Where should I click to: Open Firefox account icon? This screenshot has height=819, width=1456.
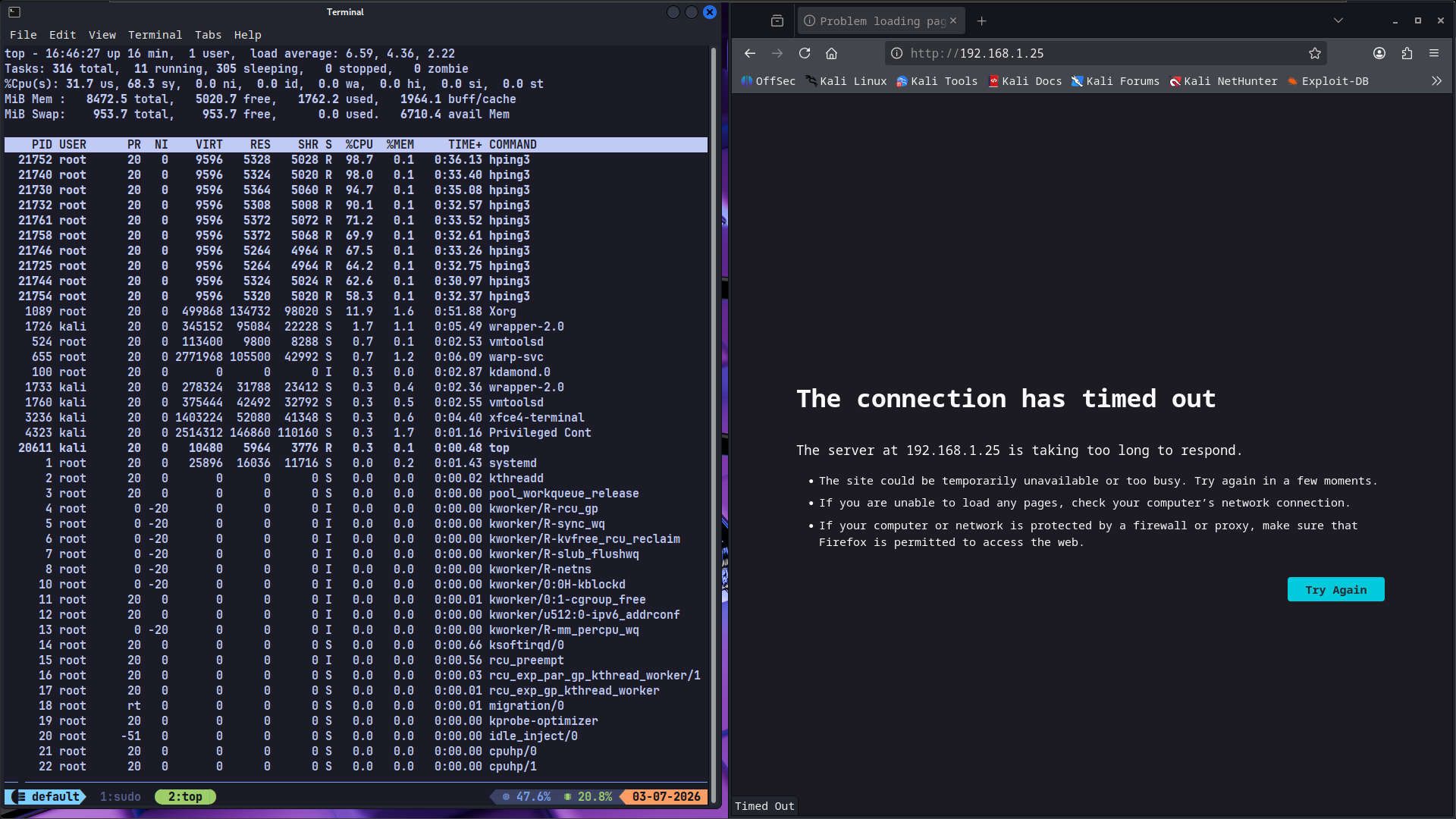[x=1379, y=53]
